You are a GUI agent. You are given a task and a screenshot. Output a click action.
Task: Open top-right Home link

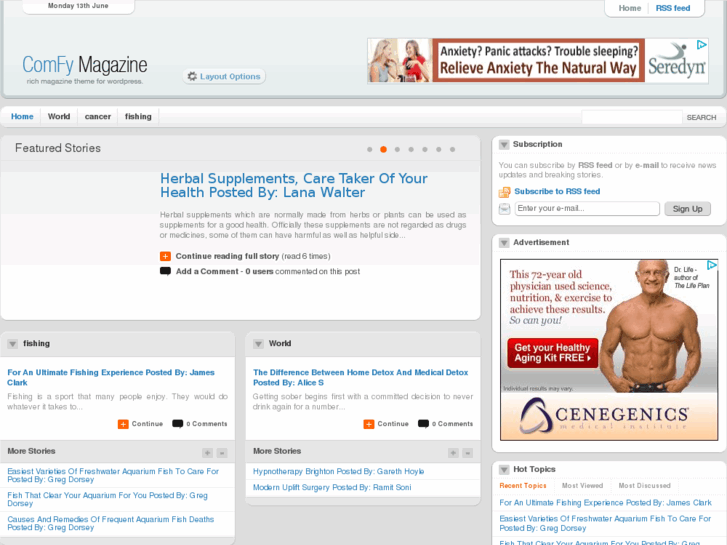point(630,8)
